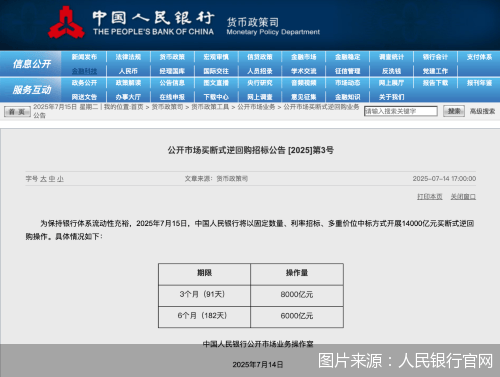This screenshot has height=377, width=500.
Task: Go to 金融稳定 section
Action: 348,57
